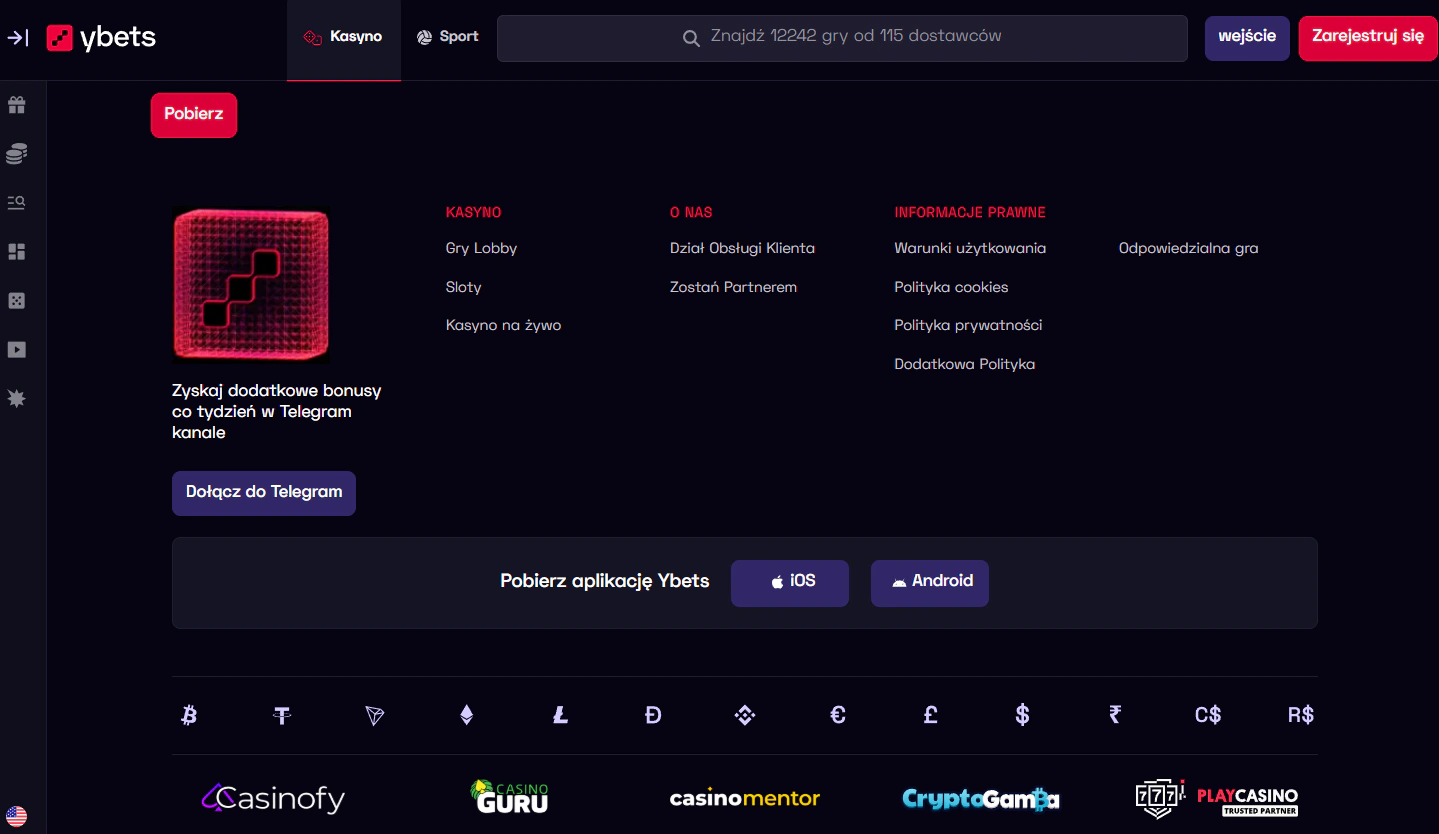The height and width of the screenshot is (834, 1439).
Task: Click the wejście login button
Action: coord(1247,38)
